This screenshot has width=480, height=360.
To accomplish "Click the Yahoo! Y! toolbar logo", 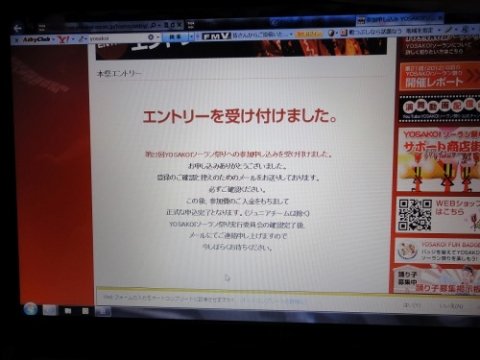I will coord(63,39).
